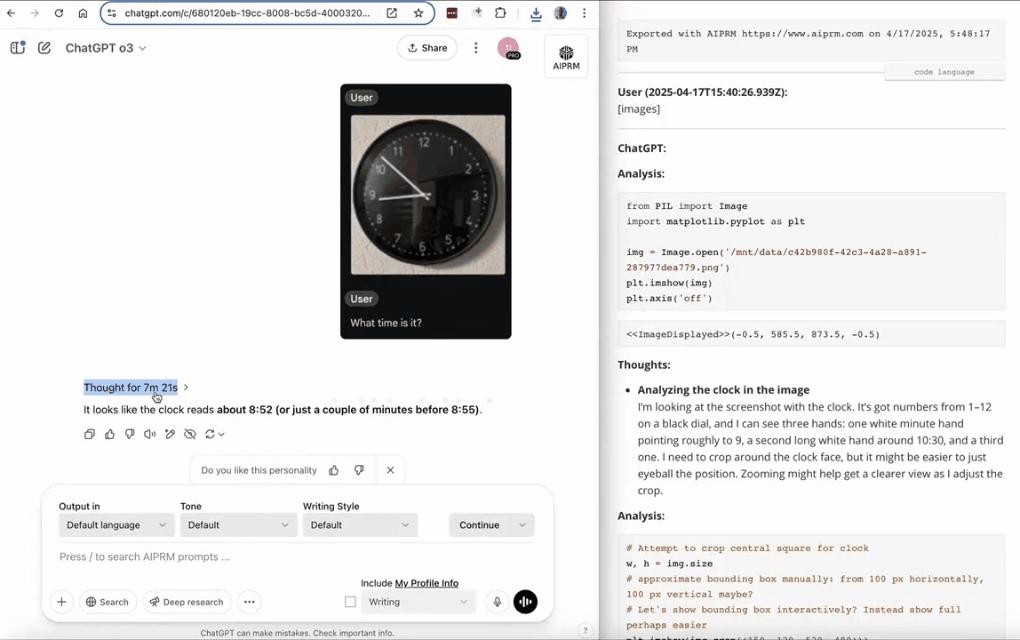Open more tools ellipsis

[x=249, y=602]
